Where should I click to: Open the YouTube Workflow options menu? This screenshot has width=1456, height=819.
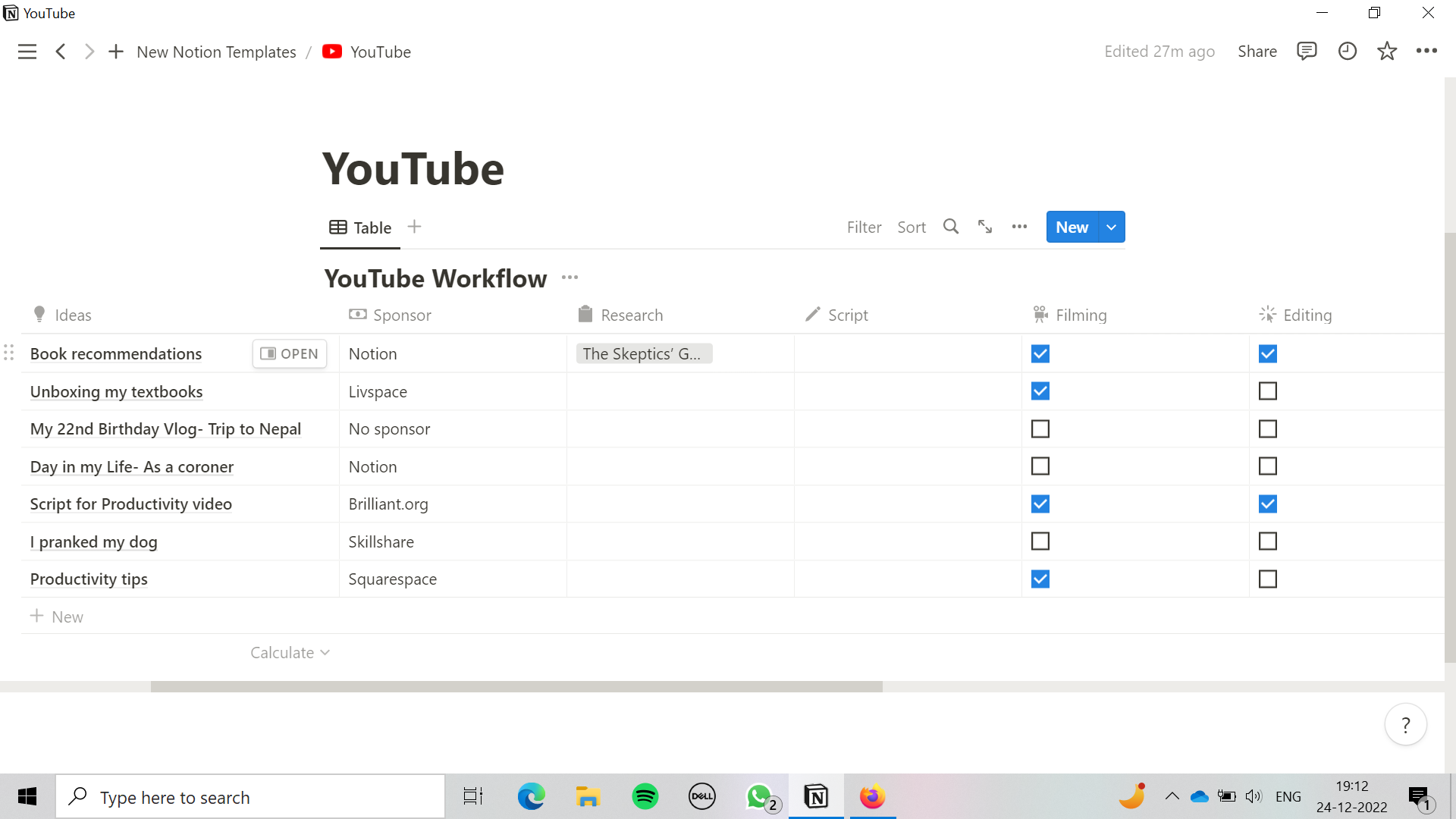570,278
